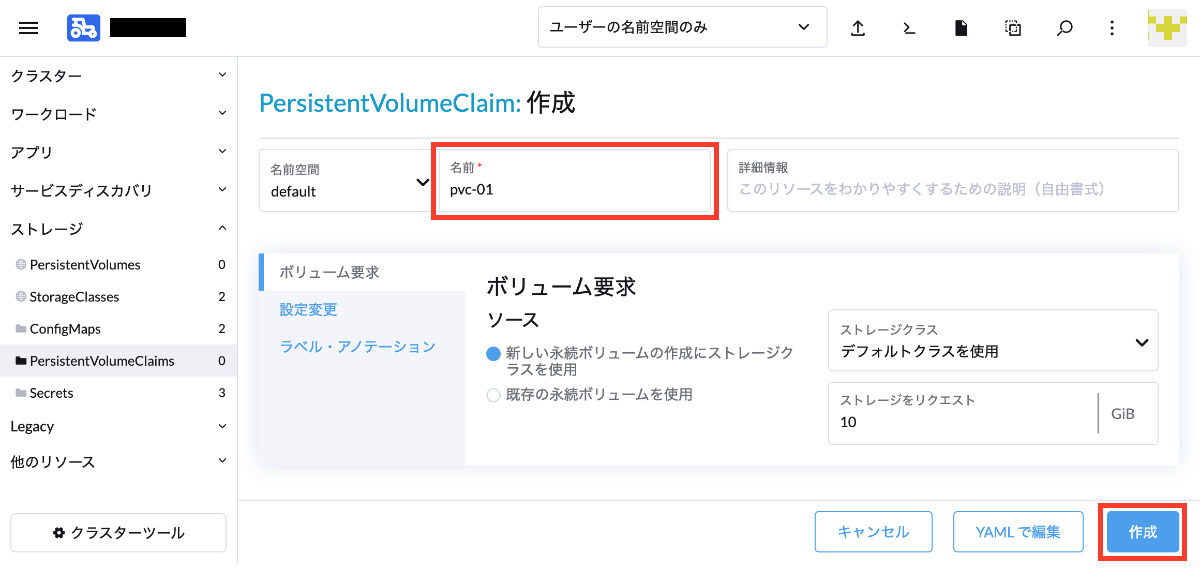Viewport: 1200px width, 576px height.
Task: Open the storage class dropdown
Action: pos(993,341)
